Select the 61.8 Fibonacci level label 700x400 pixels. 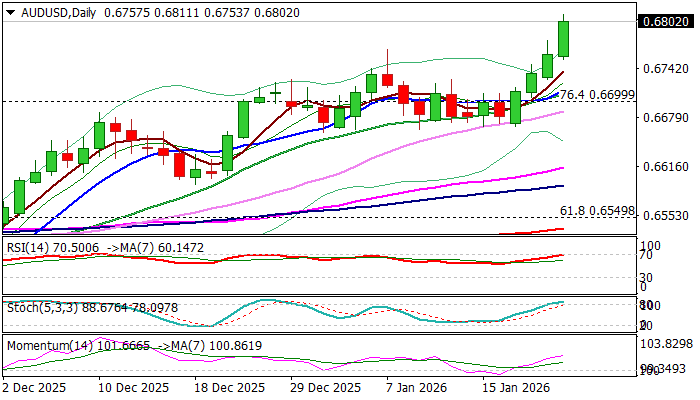pos(597,211)
